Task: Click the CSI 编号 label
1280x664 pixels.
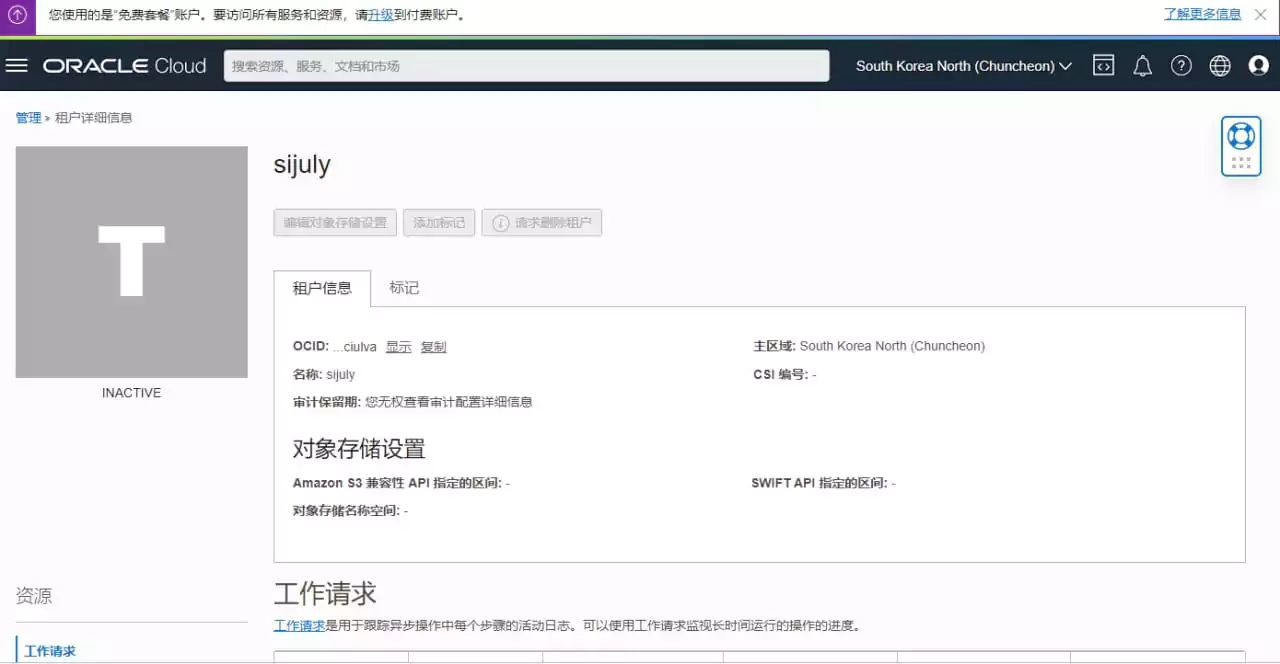Action: [780, 374]
